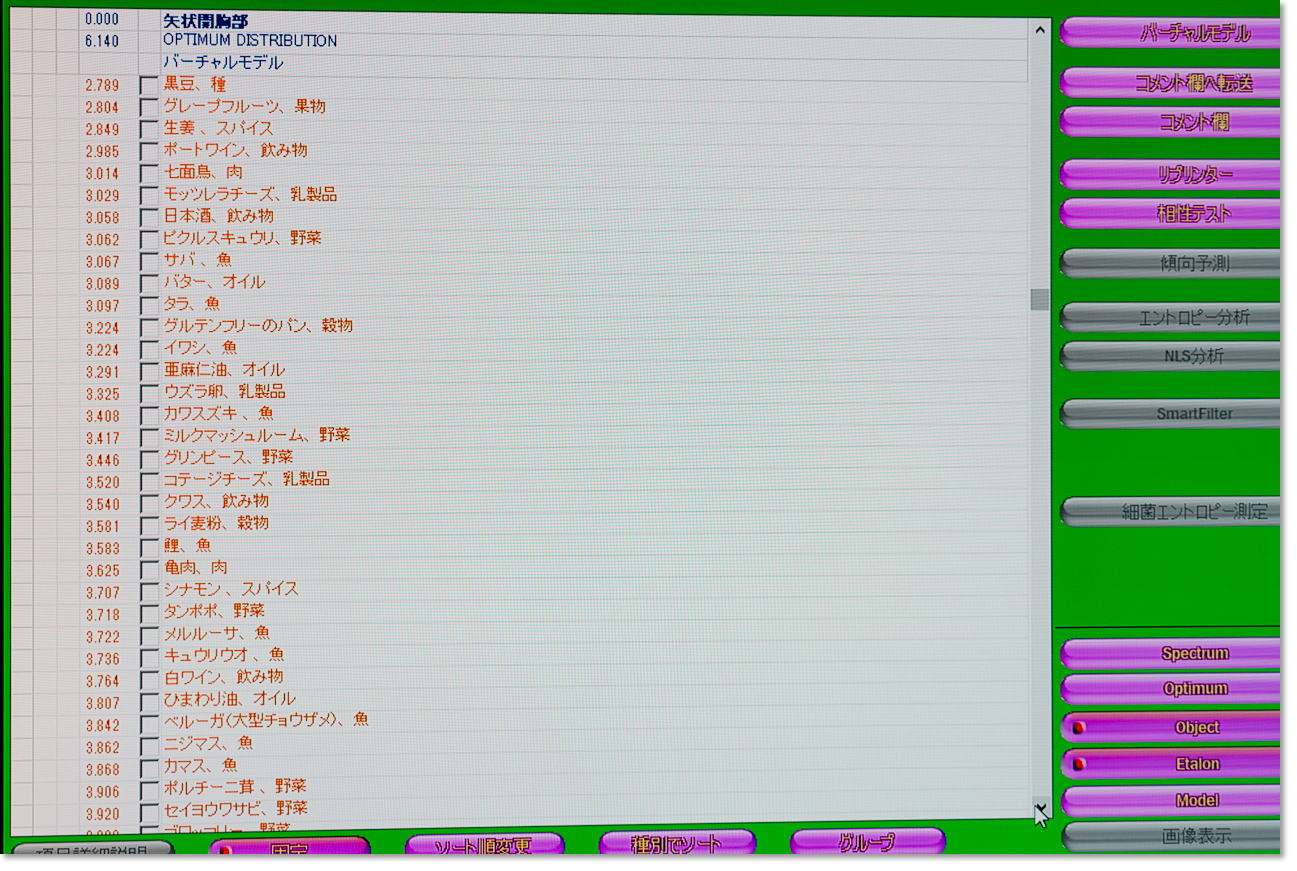Screen dimensions: 1297x871
Task: Select the カマス、魚 row
Action: 200,765
